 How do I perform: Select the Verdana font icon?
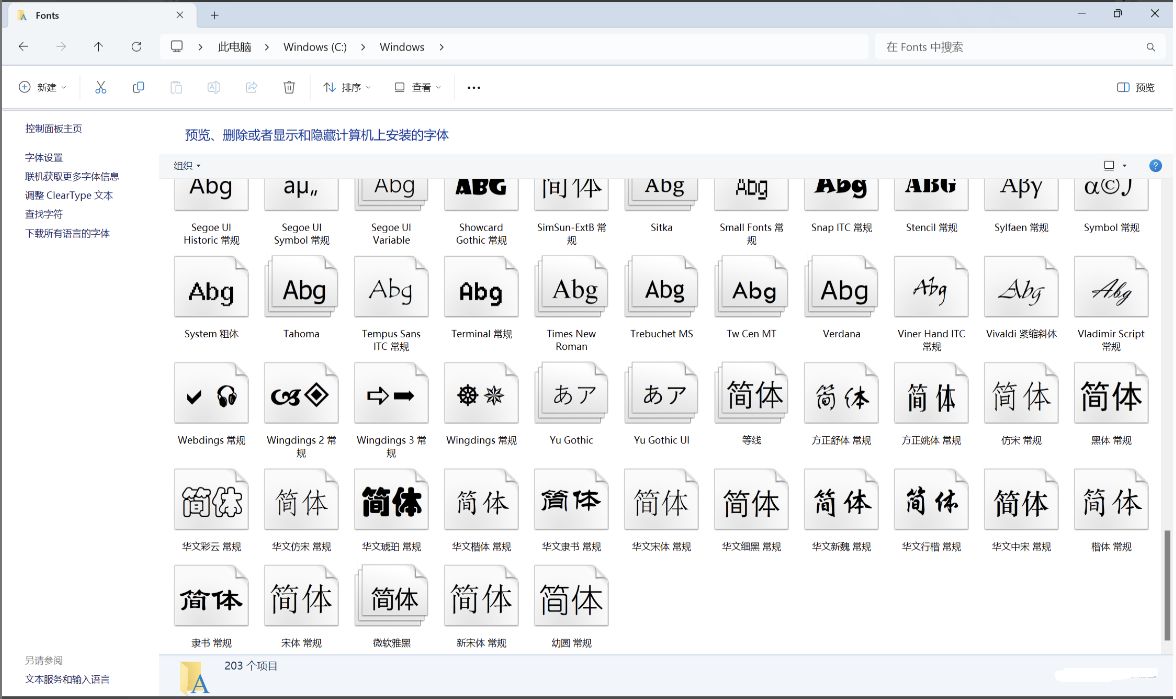tap(842, 286)
